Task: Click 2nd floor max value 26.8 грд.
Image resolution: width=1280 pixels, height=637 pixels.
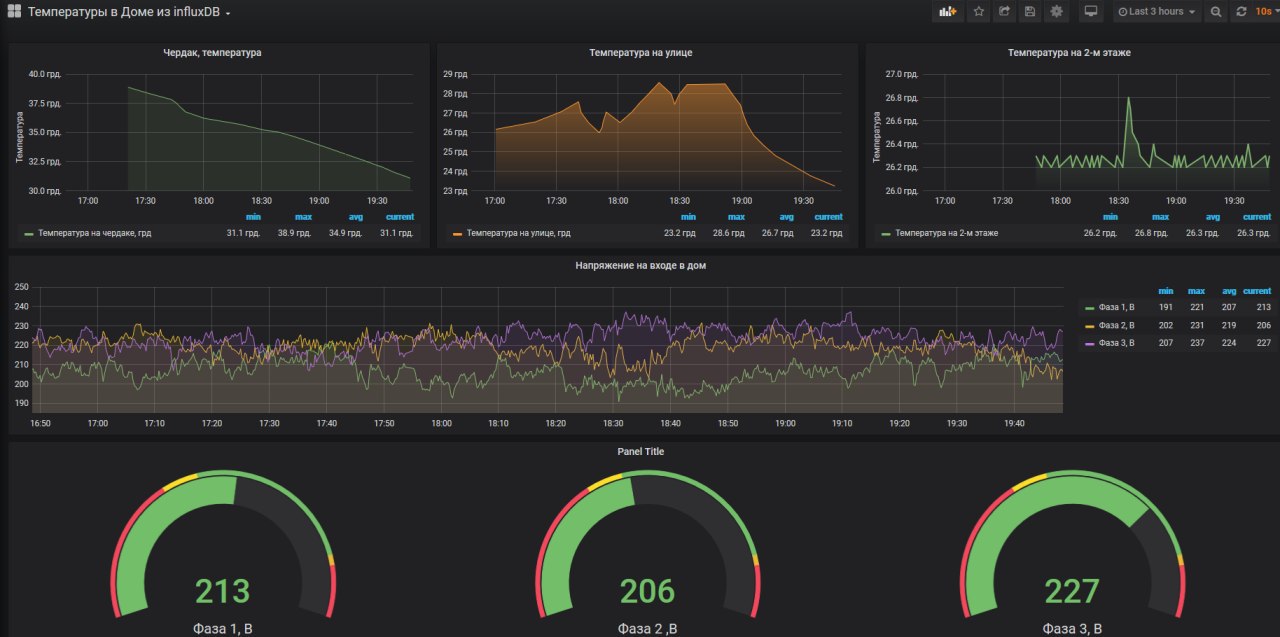Action: (1152, 233)
